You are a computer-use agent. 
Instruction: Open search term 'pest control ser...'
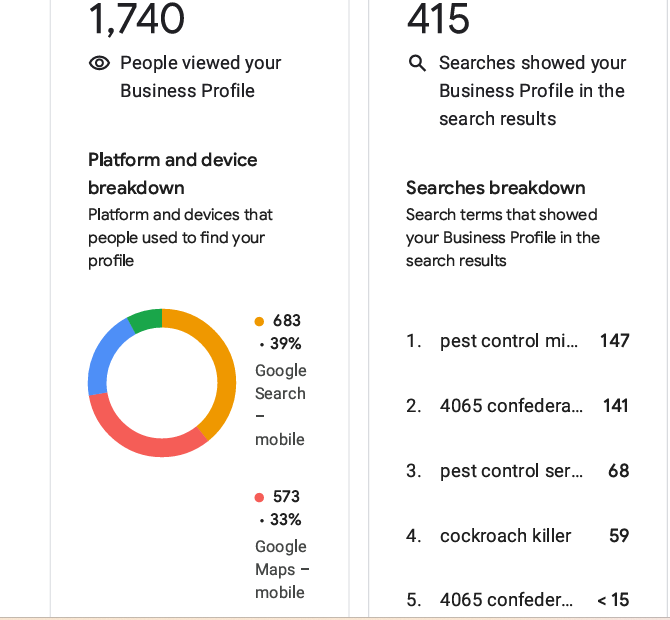pyautogui.click(x=511, y=471)
